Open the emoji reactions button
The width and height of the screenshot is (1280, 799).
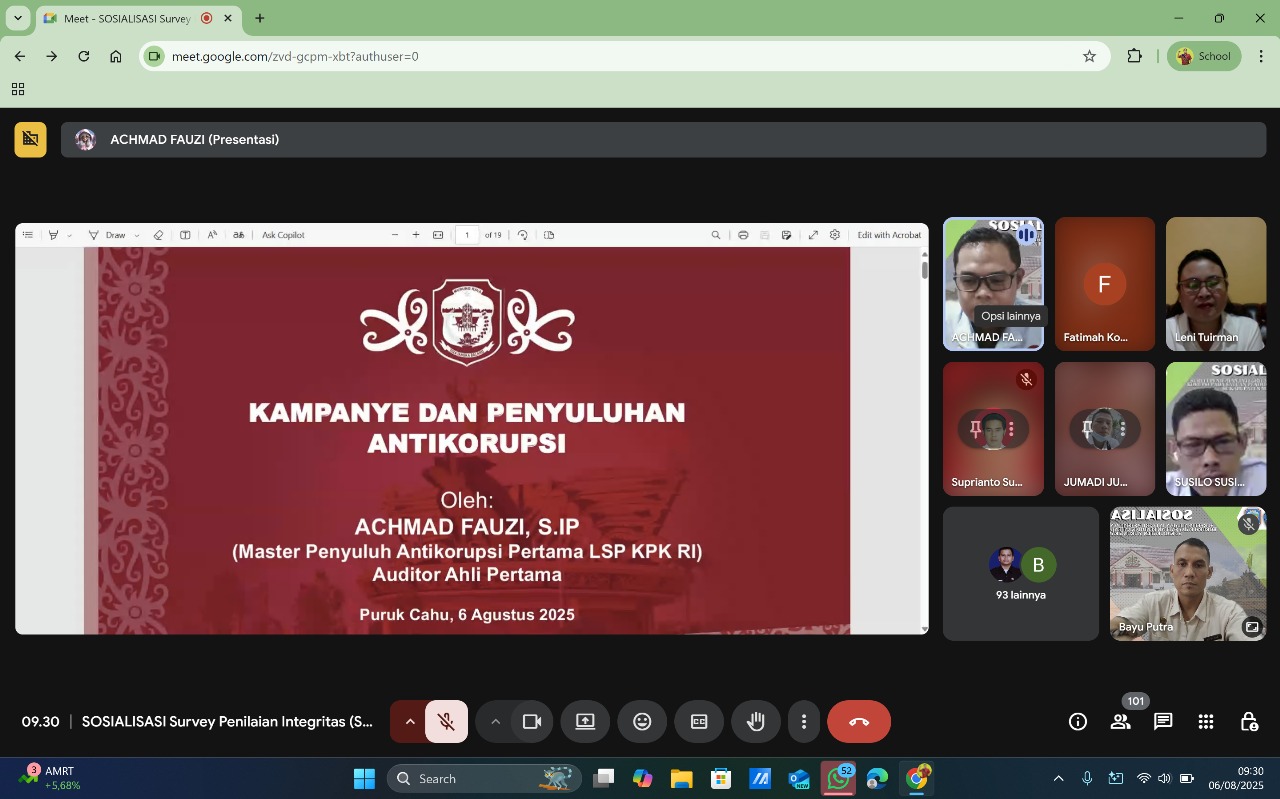(x=642, y=722)
